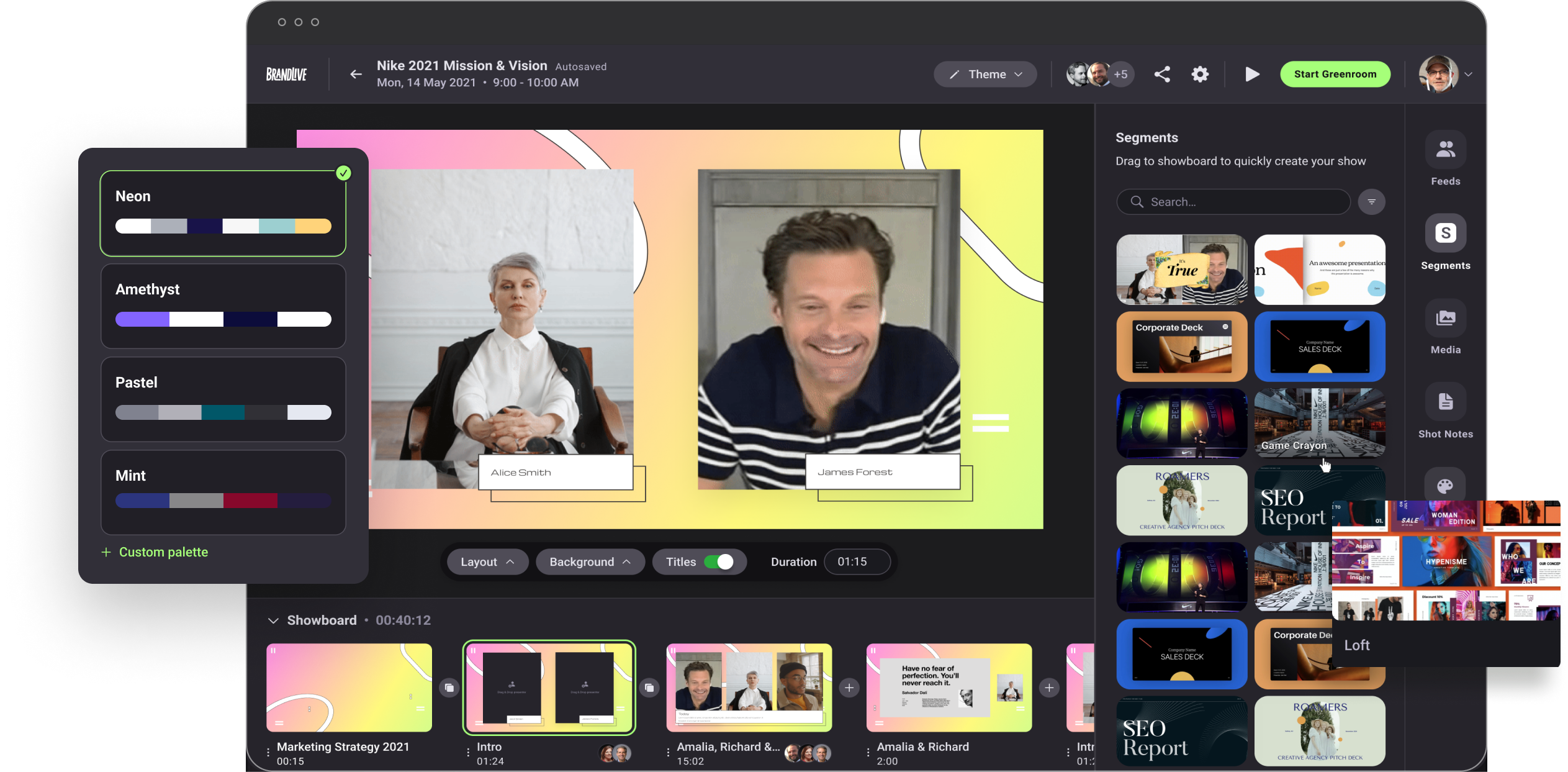Select the Segments panel icon
The width and height of the screenshot is (1568, 772).
point(1446,233)
